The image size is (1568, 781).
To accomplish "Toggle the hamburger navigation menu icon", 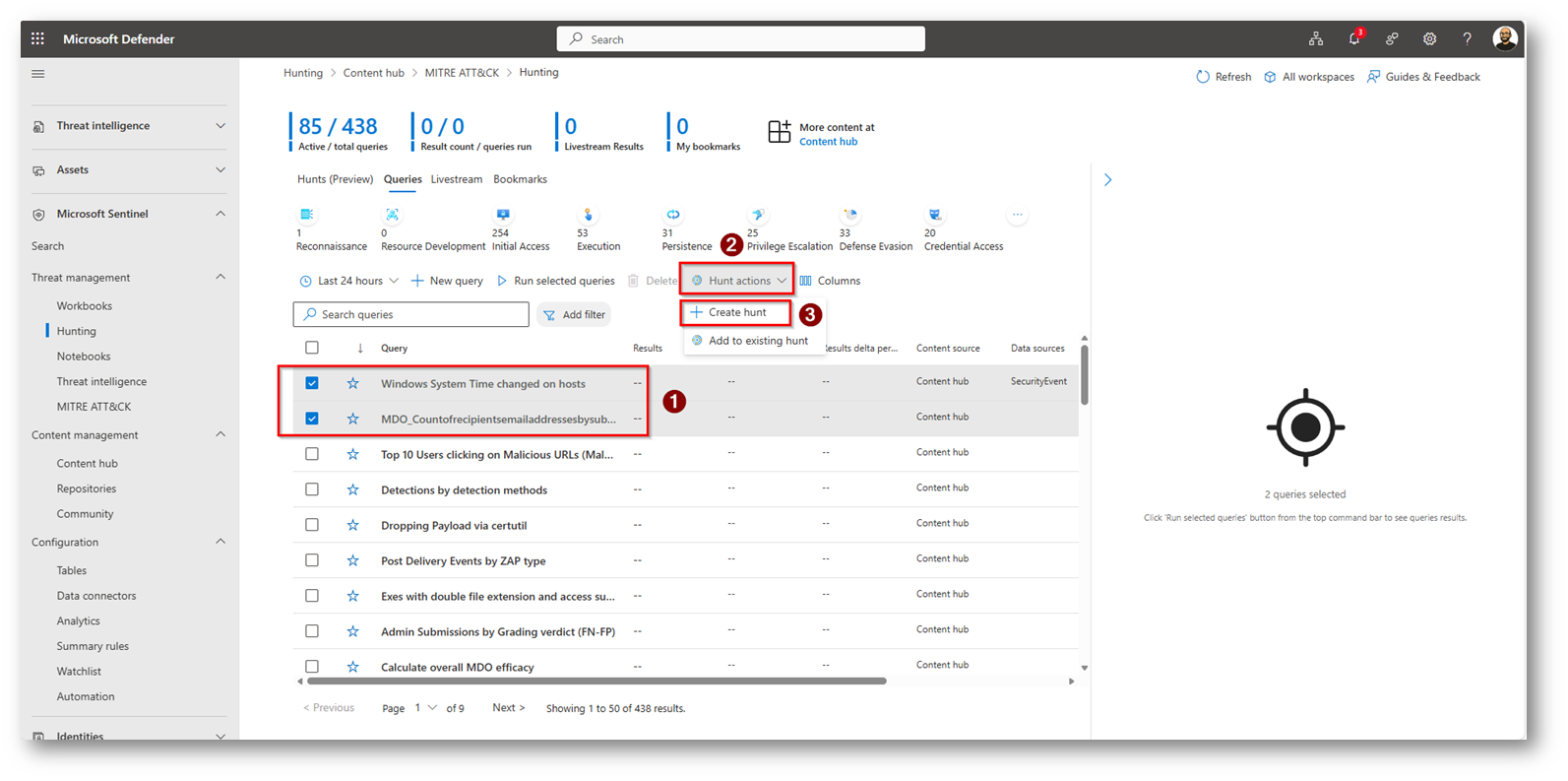I will [x=38, y=74].
